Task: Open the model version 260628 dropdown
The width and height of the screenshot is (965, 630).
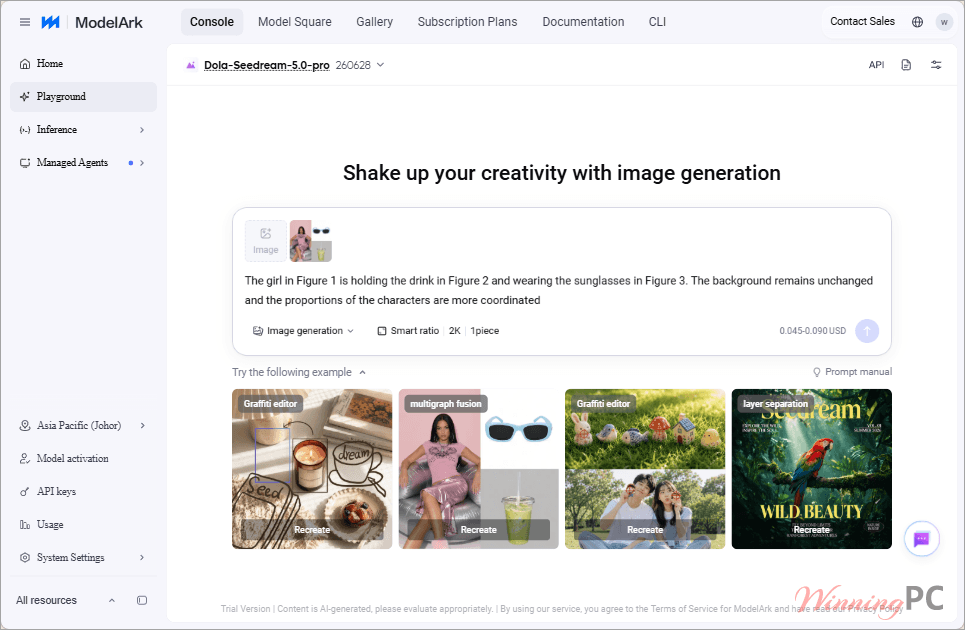Action: pos(360,65)
